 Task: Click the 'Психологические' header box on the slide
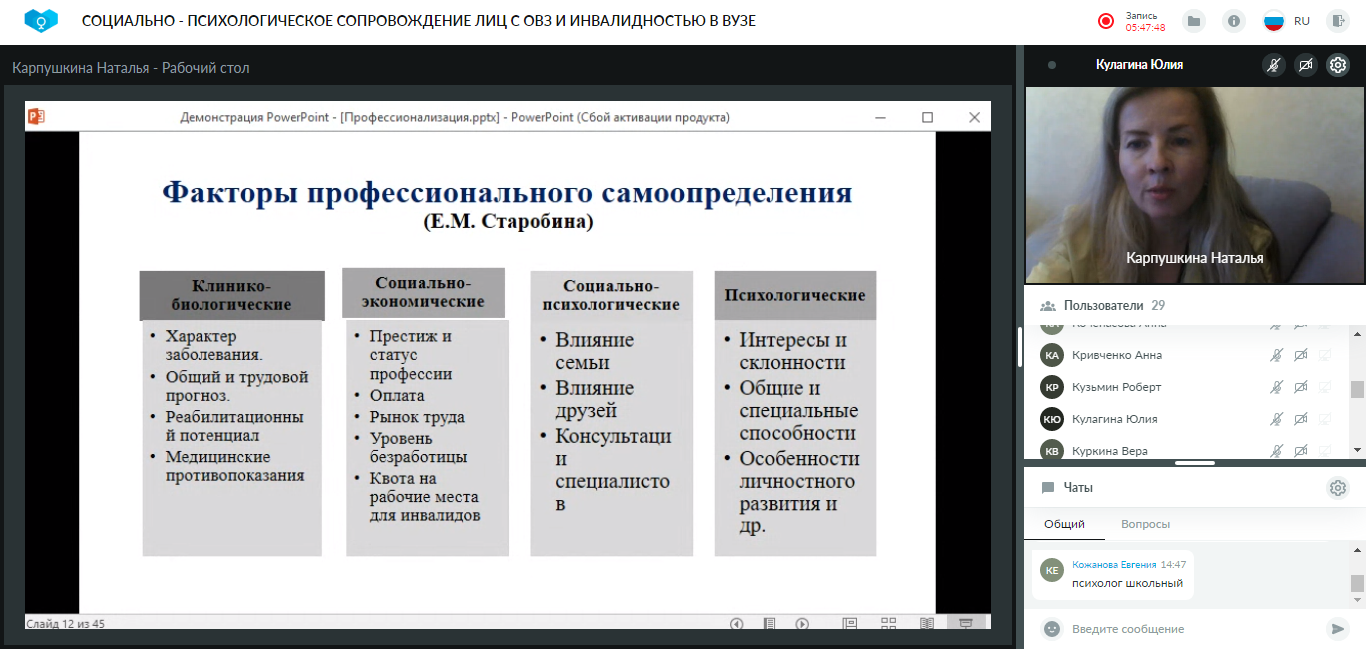pyautogui.click(x=795, y=295)
